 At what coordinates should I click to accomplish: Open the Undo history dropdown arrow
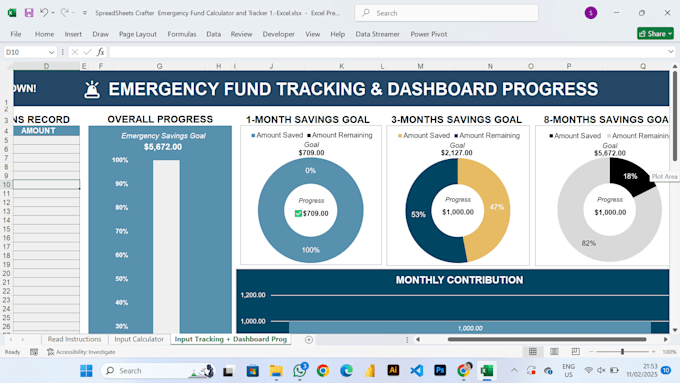tap(53, 13)
